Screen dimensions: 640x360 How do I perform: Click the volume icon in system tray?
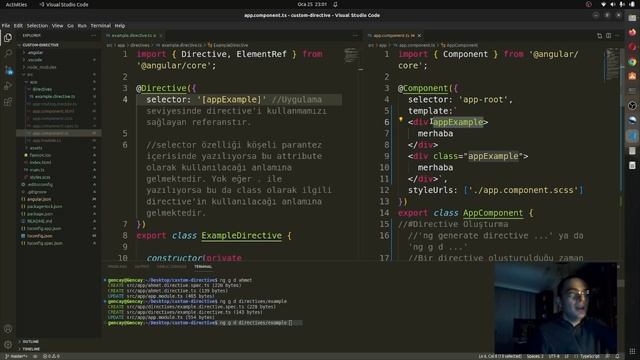point(613,4)
